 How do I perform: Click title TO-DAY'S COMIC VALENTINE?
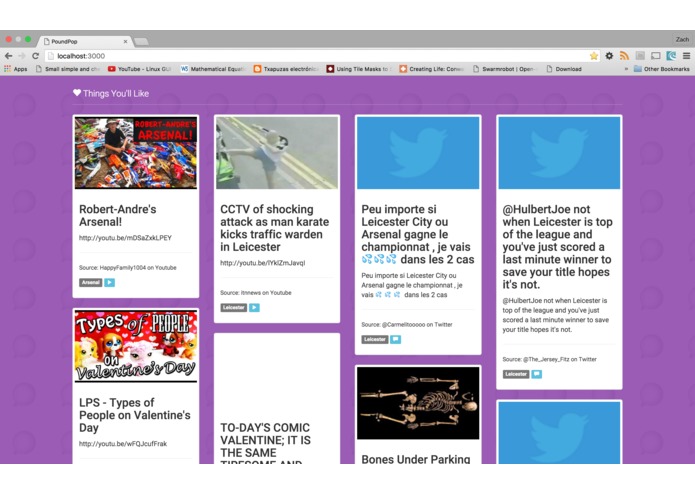point(266,443)
